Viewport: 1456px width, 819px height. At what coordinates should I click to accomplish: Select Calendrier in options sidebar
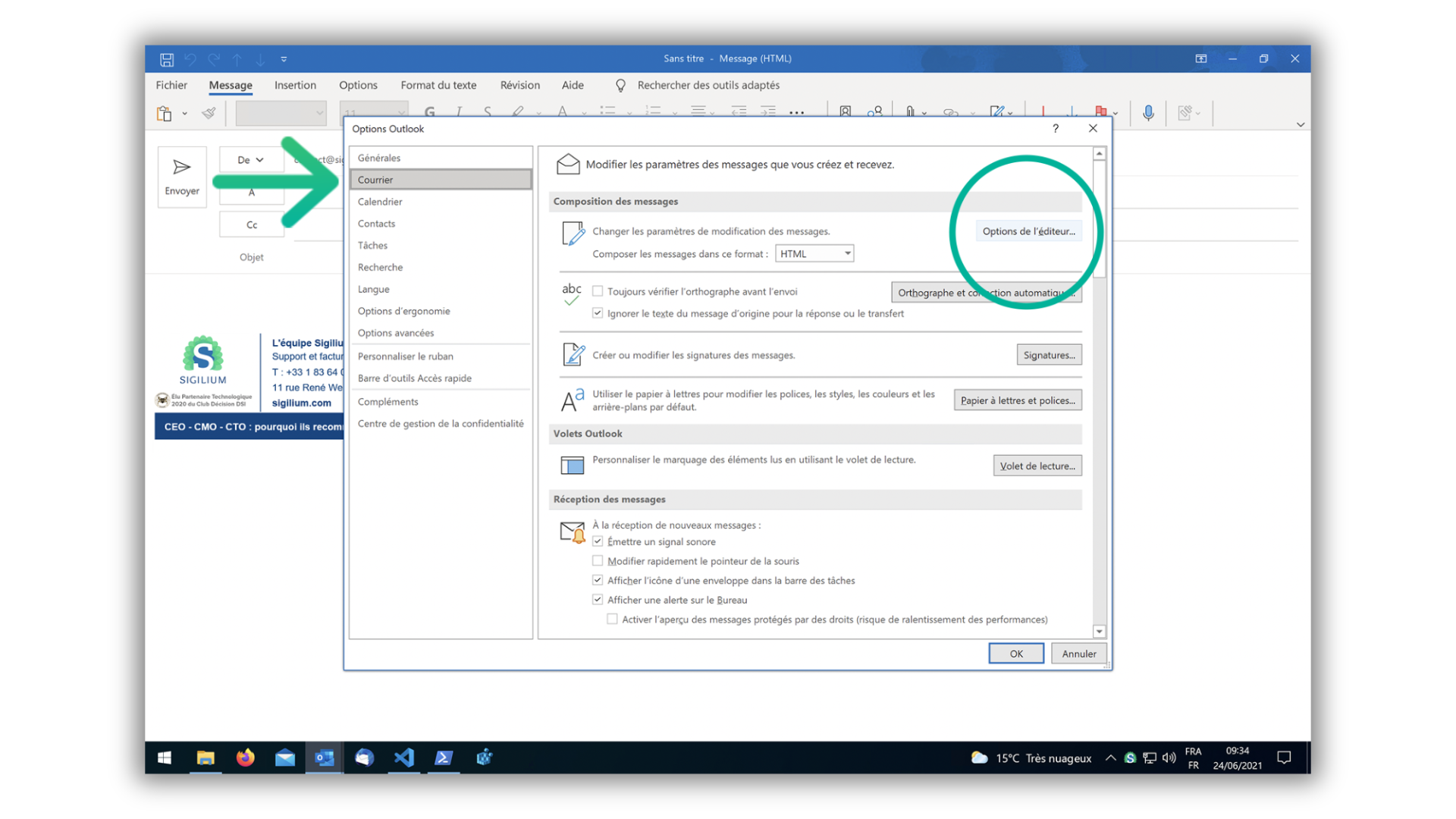(x=380, y=202)
